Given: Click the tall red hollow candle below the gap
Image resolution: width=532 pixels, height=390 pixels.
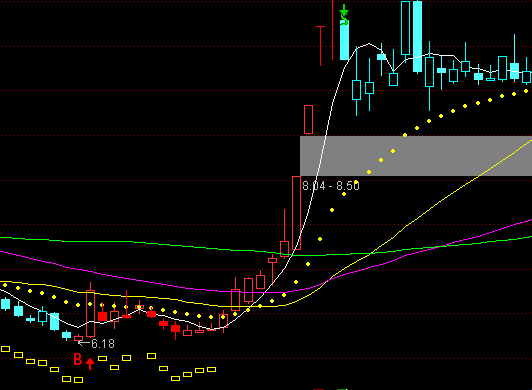Looking at the screenshot, I should (296, 213).
